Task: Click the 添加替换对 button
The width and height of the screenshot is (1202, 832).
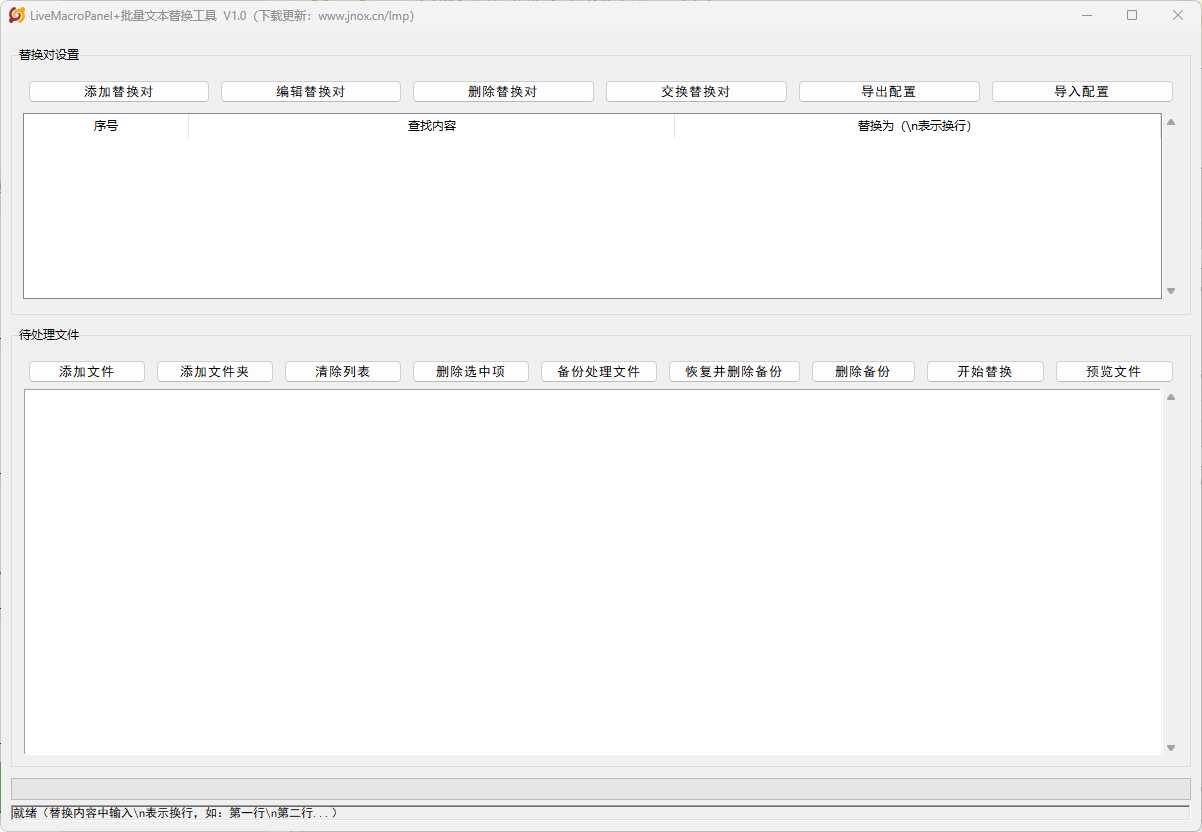Action: point(118,91)
